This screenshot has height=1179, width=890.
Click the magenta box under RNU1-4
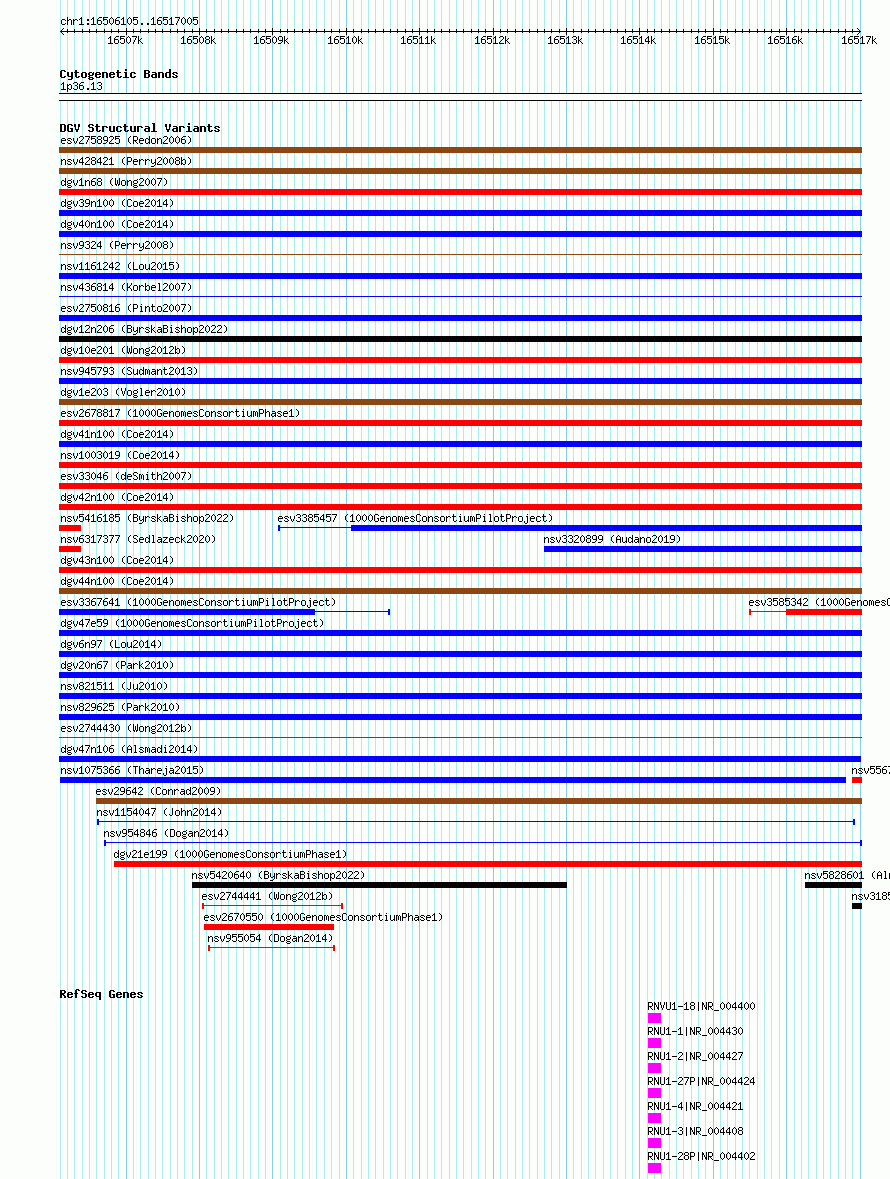coord(654,1118)
